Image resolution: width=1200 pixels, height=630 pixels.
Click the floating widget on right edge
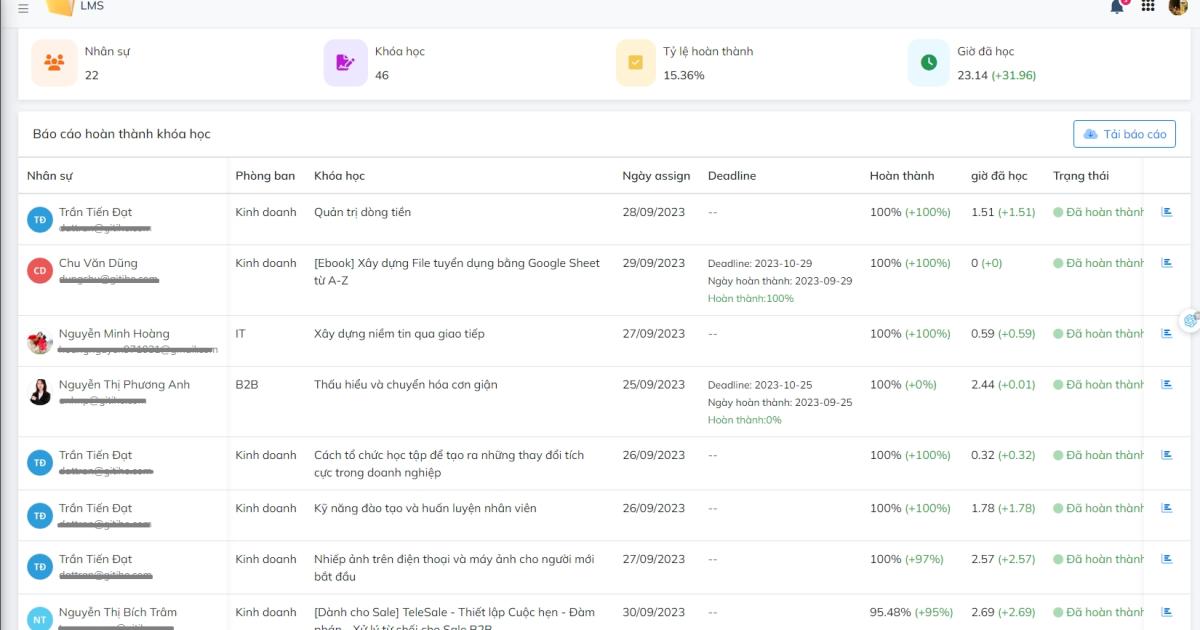click(1191, 320)
